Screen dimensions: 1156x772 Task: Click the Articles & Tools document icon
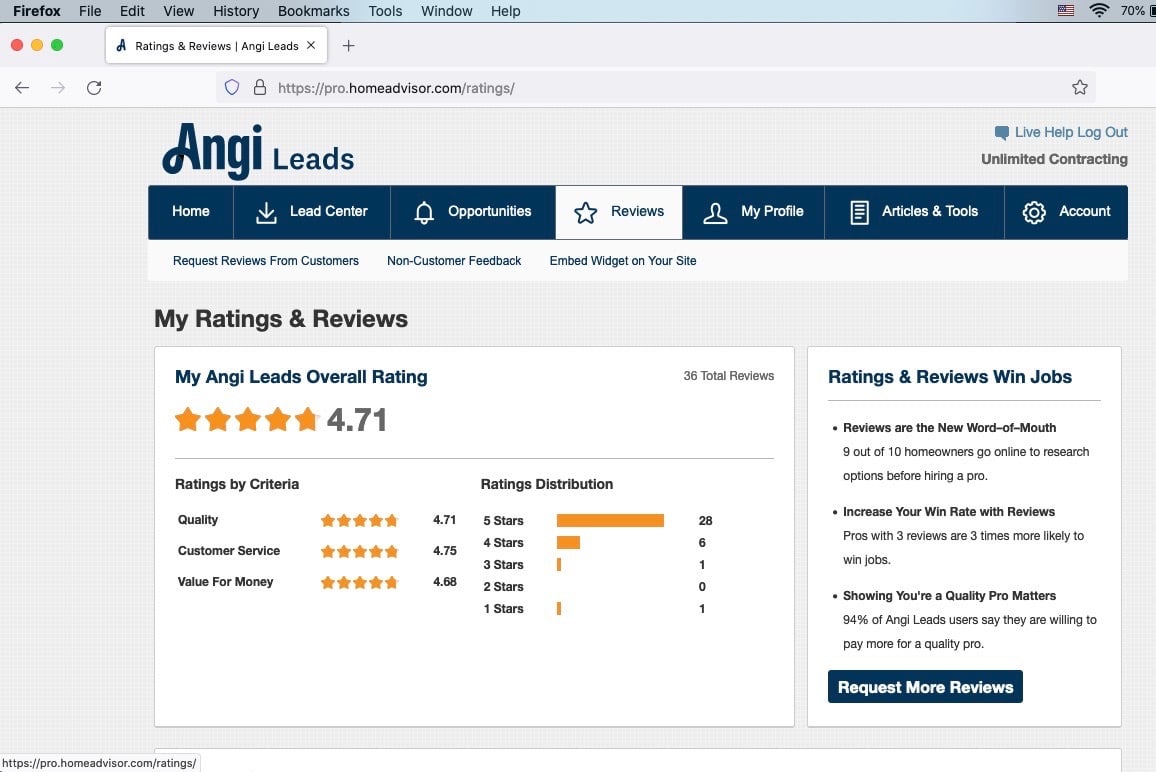(x=859, y=212)
